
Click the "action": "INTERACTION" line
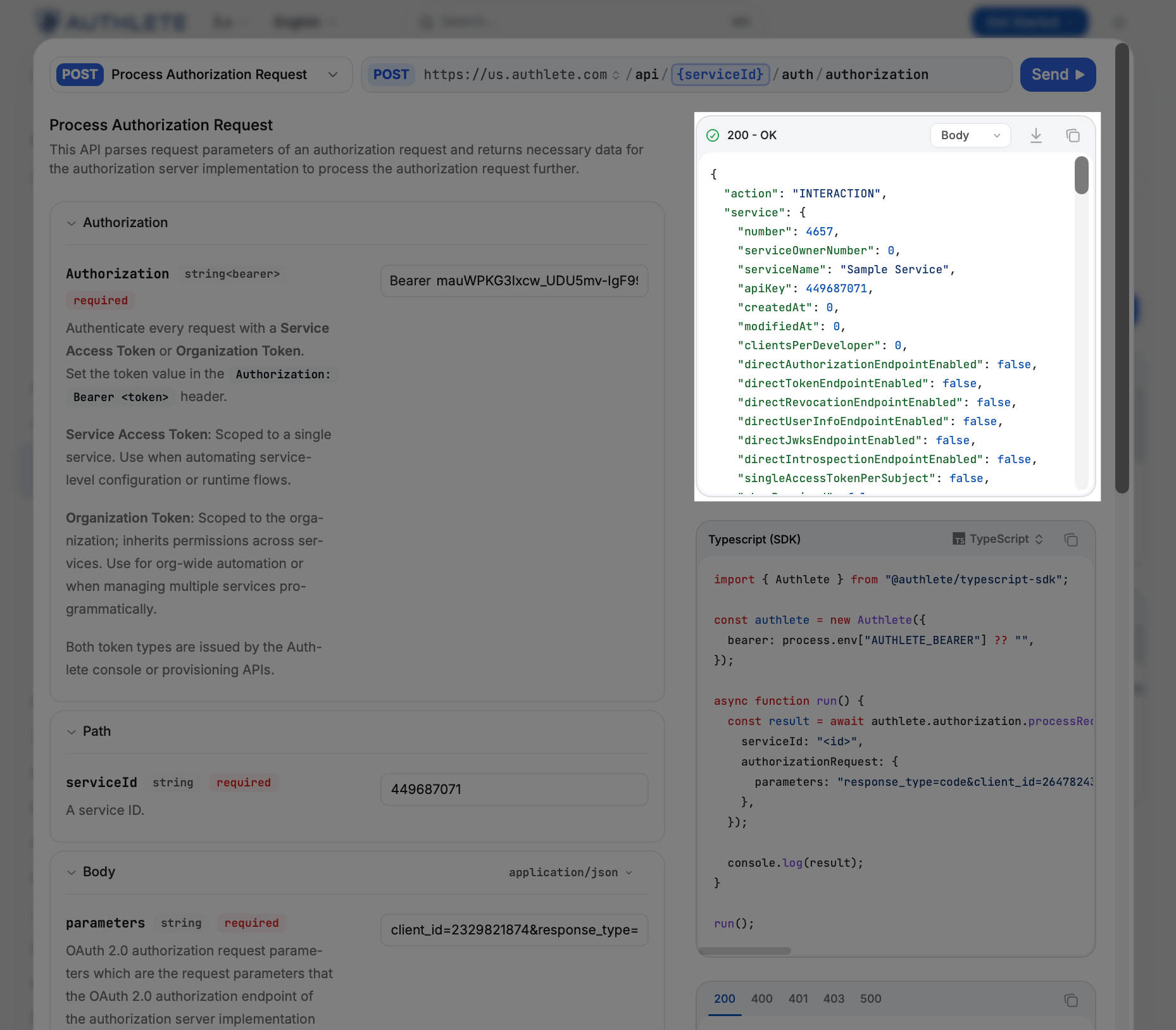[805, 194]
